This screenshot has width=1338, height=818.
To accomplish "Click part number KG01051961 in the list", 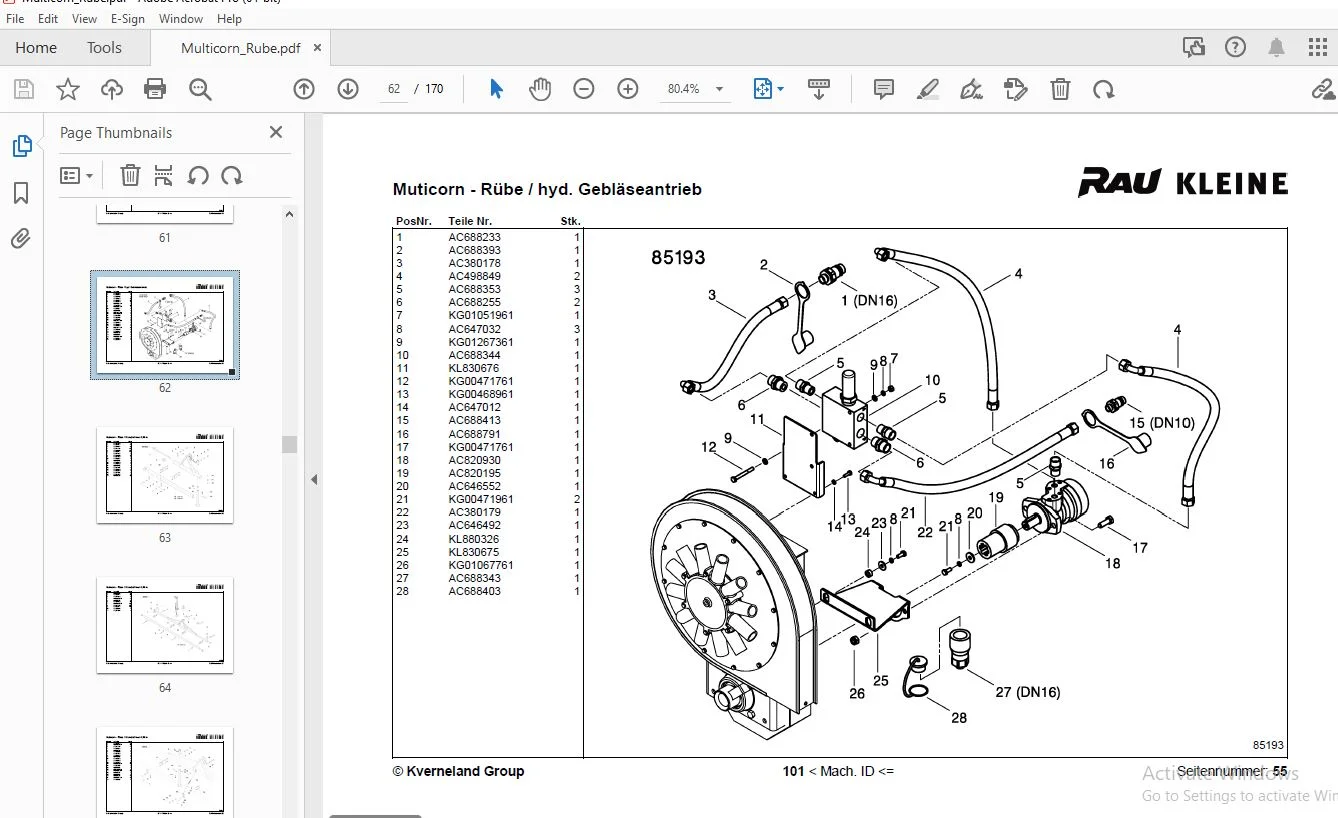I will click(481, 315).
